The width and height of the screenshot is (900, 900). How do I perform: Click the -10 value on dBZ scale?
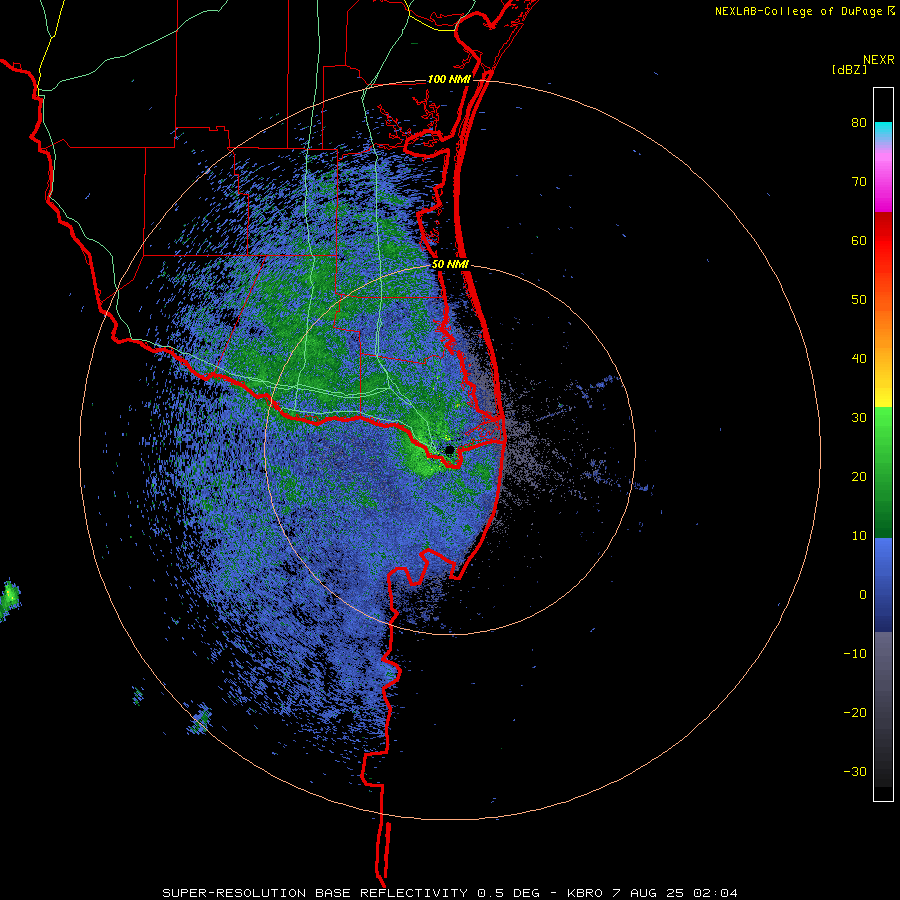(x=855, y=654)
